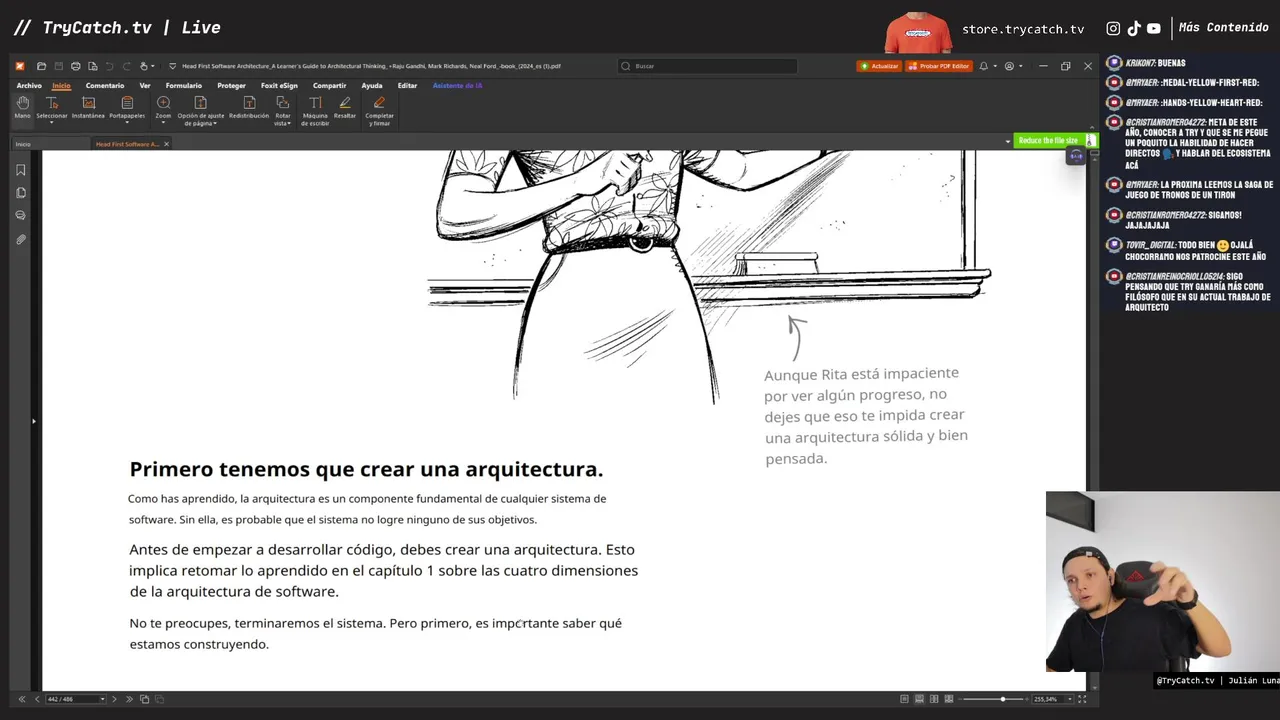Open the Formulario ribbon tab

(x=184, y=86)
